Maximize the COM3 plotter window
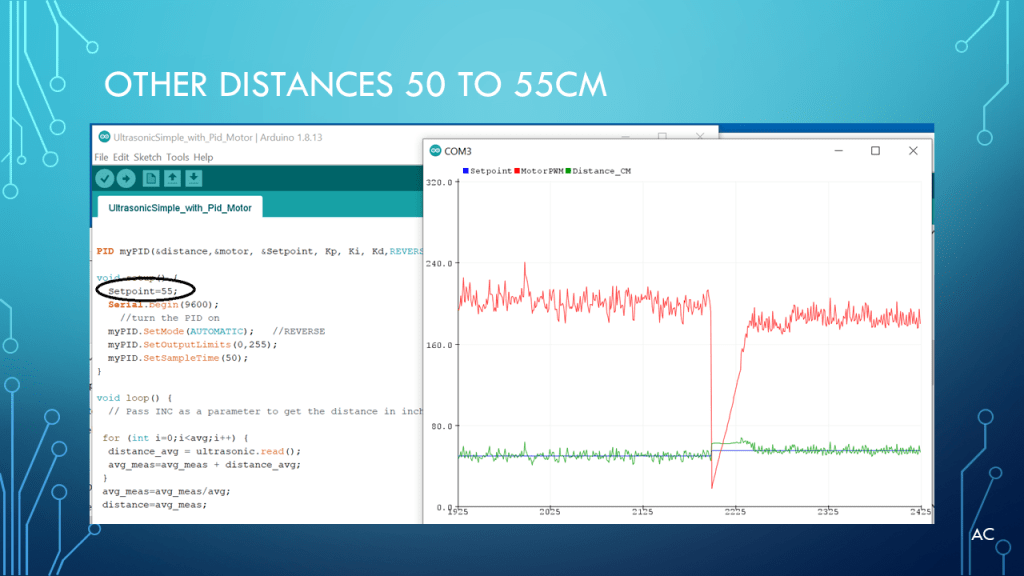 point(875,151)
